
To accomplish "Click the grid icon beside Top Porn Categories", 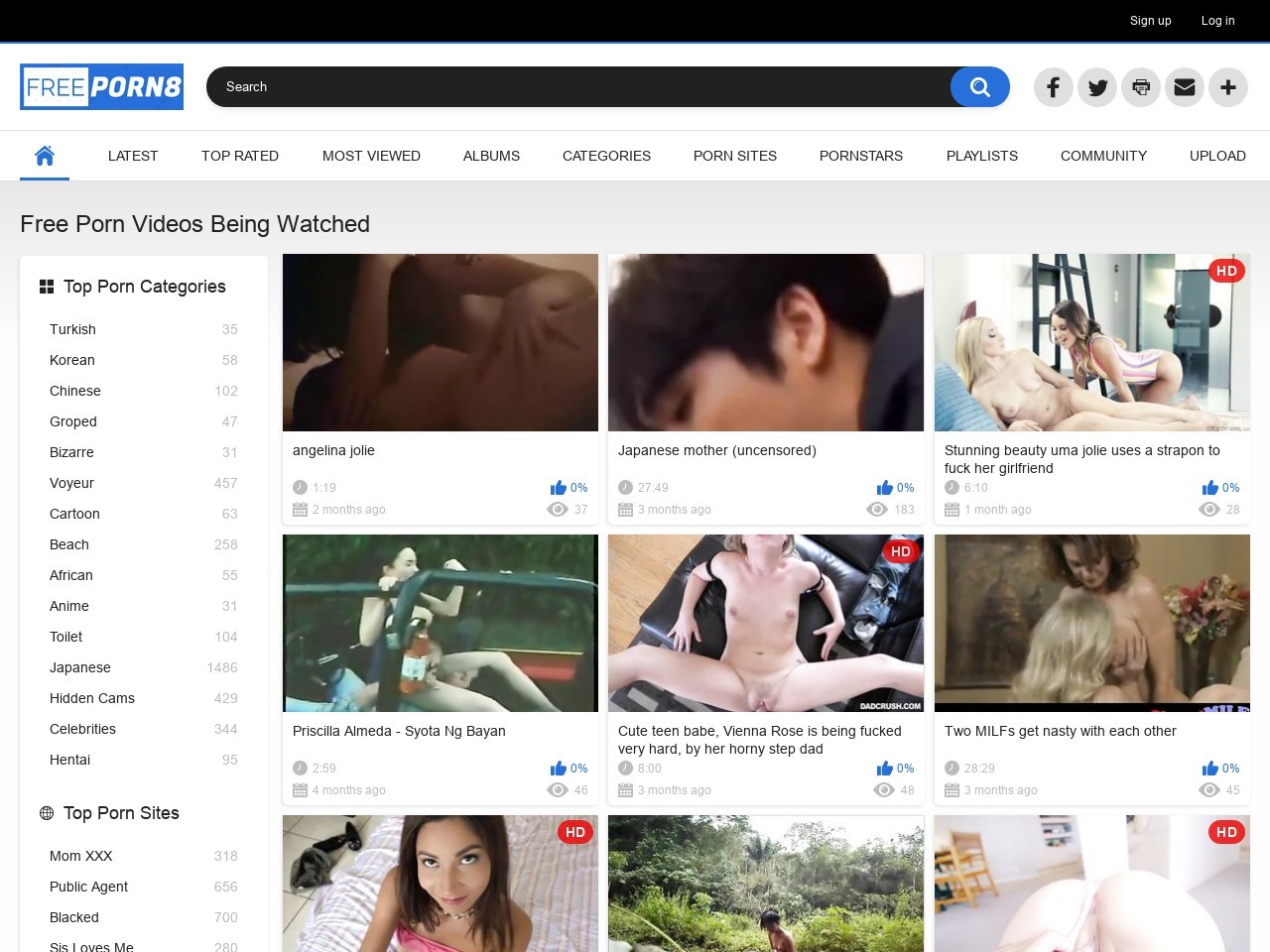I will pos(47,287).
